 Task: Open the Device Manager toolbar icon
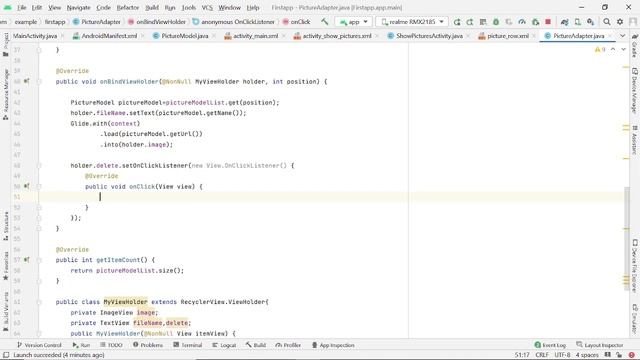click(578, 22)
